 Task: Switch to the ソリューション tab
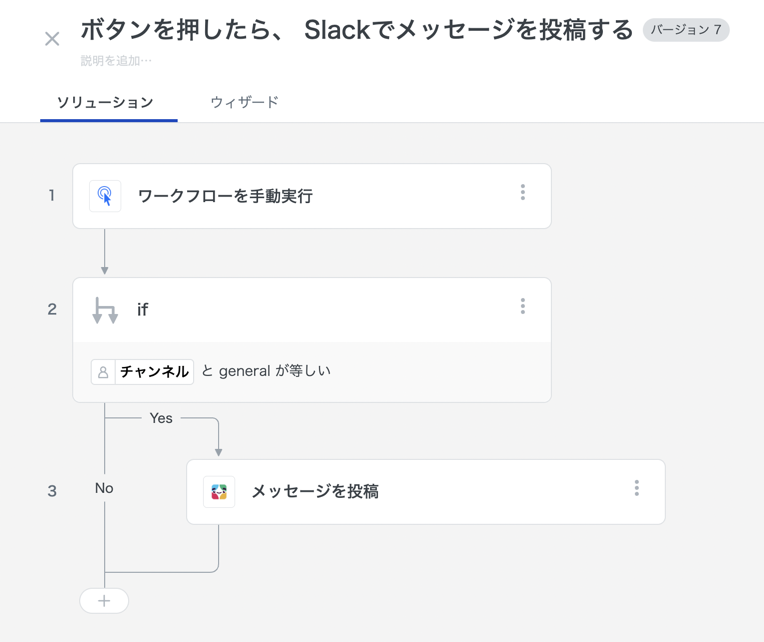(105, 102)
